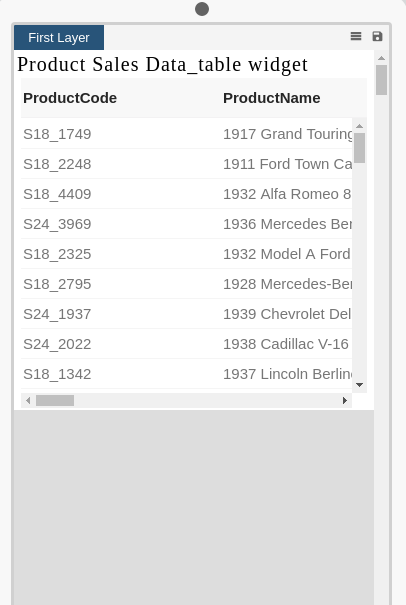The width and height of the screenshot is (406, 605).
Task: Click the 1938 Cadillac V-16 entry
Action: [x=286, y=344]
